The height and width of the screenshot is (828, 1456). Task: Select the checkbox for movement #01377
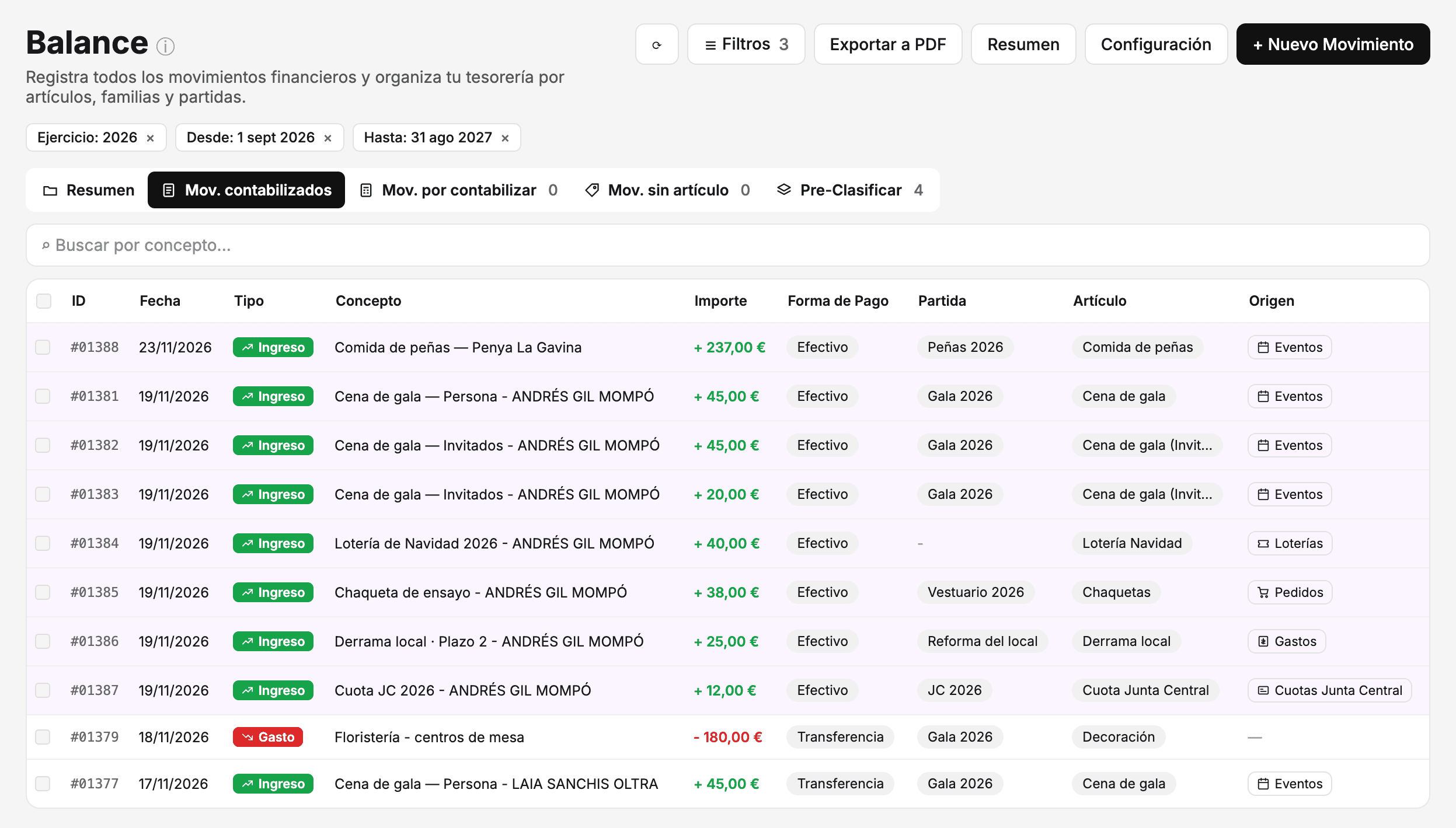43,784
